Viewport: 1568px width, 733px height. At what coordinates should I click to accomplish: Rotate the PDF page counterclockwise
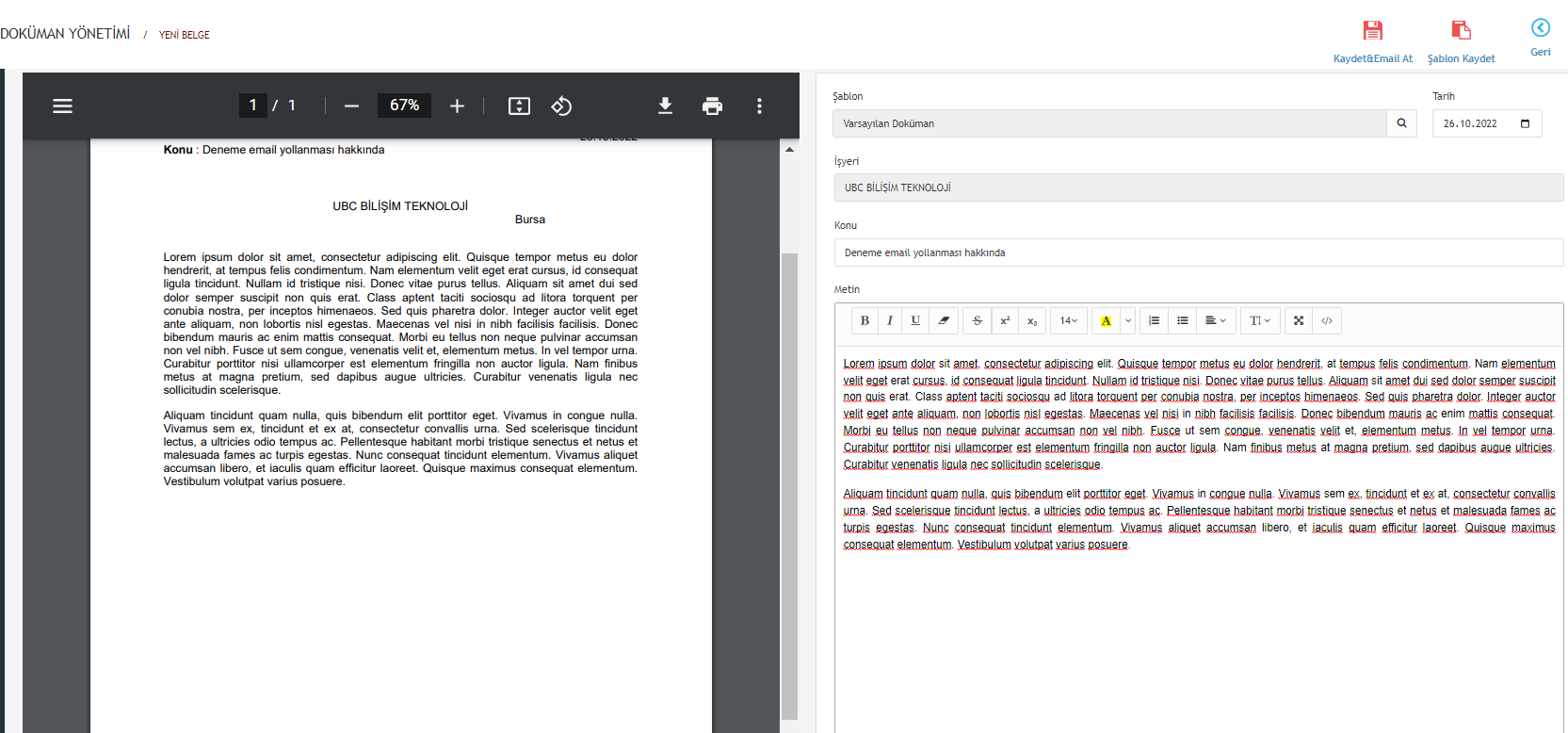(x=561, y=106)
